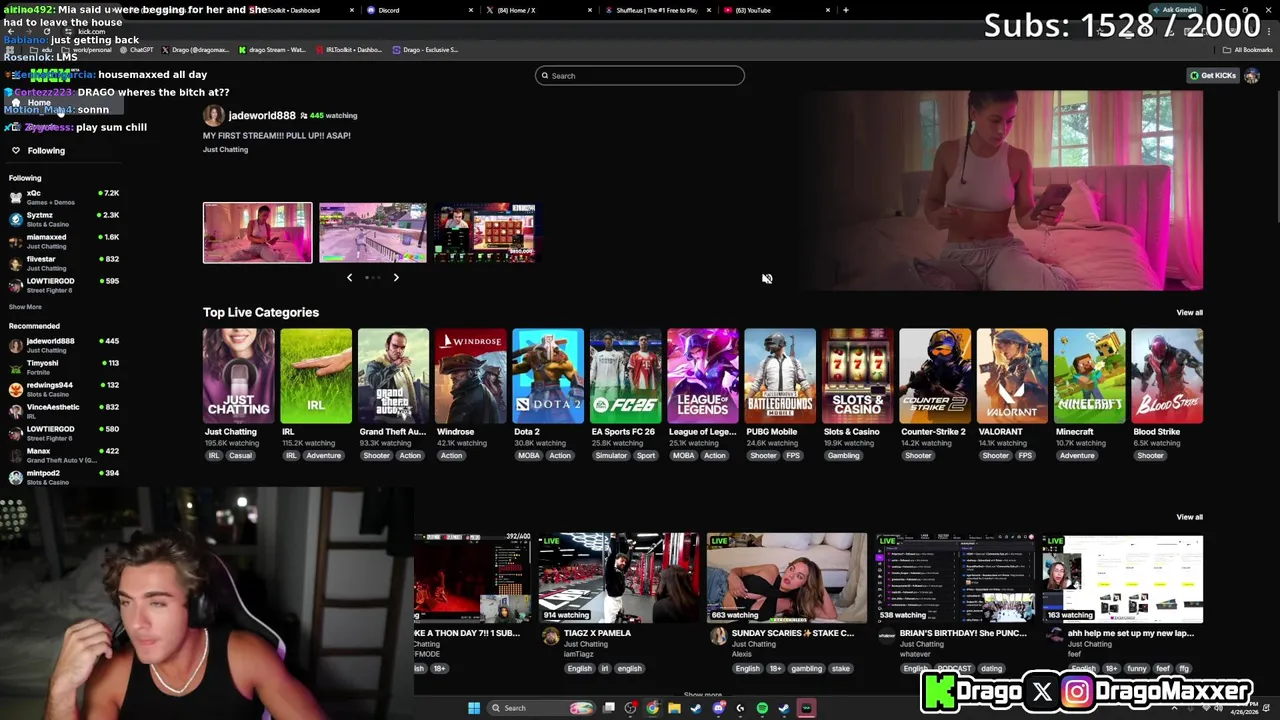Image resolution: width=1280 pixels, height=720 pixels.
Task: Open the PUBG Mobile category card
Action: [x=780, y=375]
